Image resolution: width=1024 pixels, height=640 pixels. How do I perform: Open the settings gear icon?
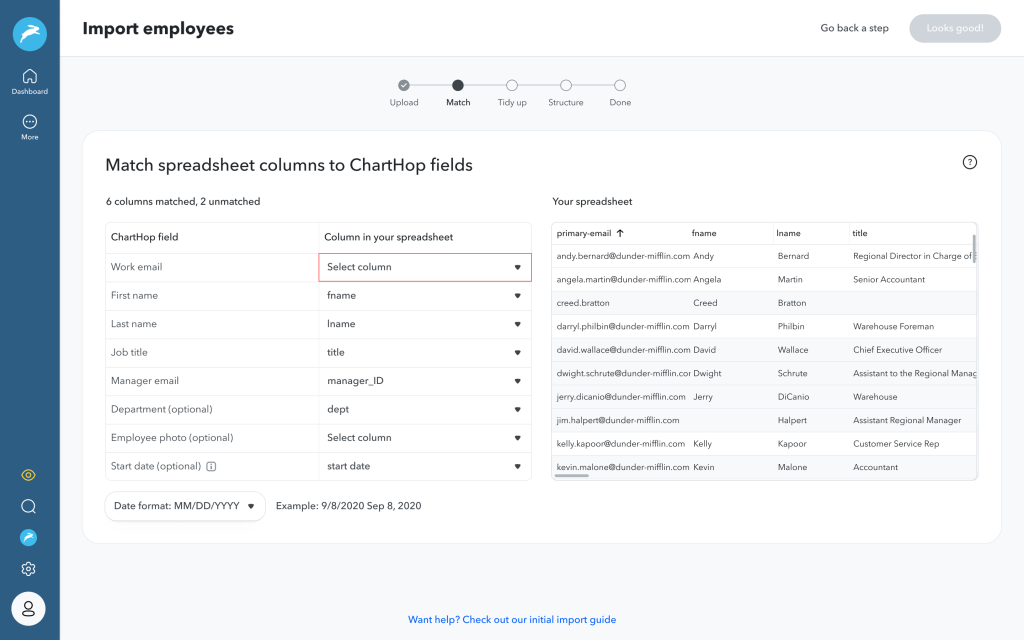coord(28,568)
